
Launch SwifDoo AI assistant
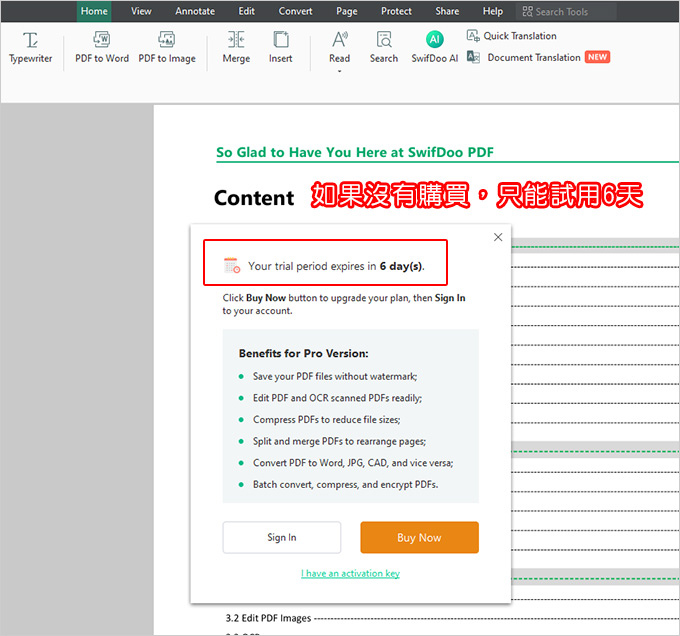pyautogui.click(x=435, y=47)
